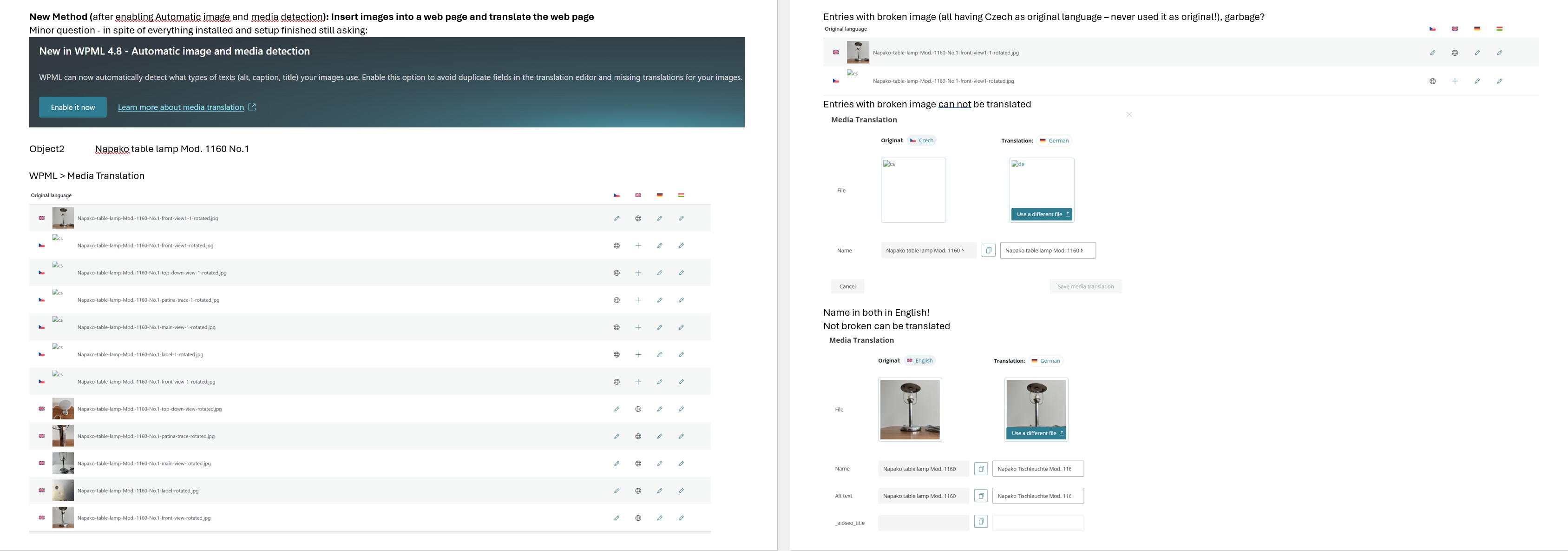The height and width of the screenshot is (551, 1568).
Task: Edit German translation of main-view-1-rotated.jpg
Action: [x=659, y=327]
